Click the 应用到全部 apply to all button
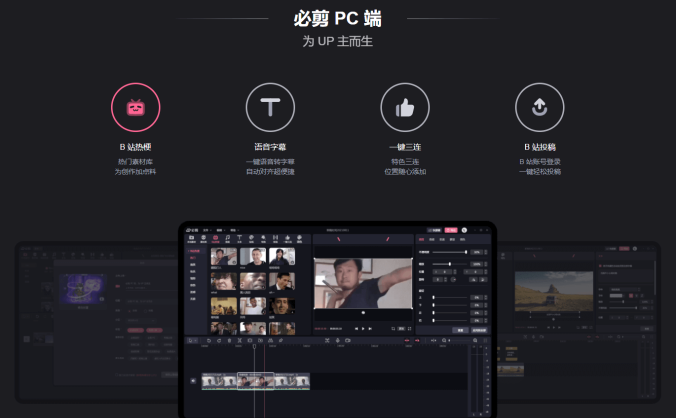This screenshot has height=418, width=676. (x=479, y=330)
